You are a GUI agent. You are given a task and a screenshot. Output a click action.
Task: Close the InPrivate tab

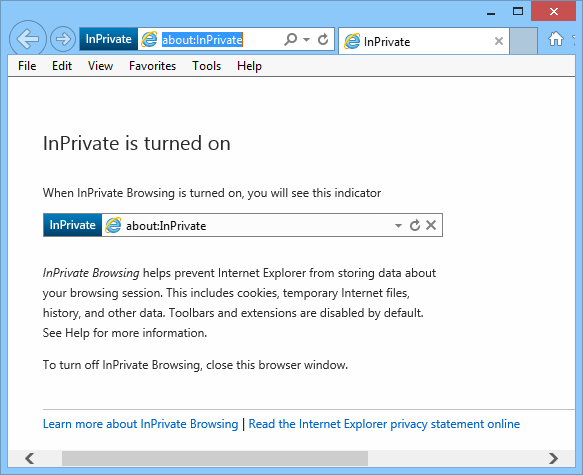[499, 41]
